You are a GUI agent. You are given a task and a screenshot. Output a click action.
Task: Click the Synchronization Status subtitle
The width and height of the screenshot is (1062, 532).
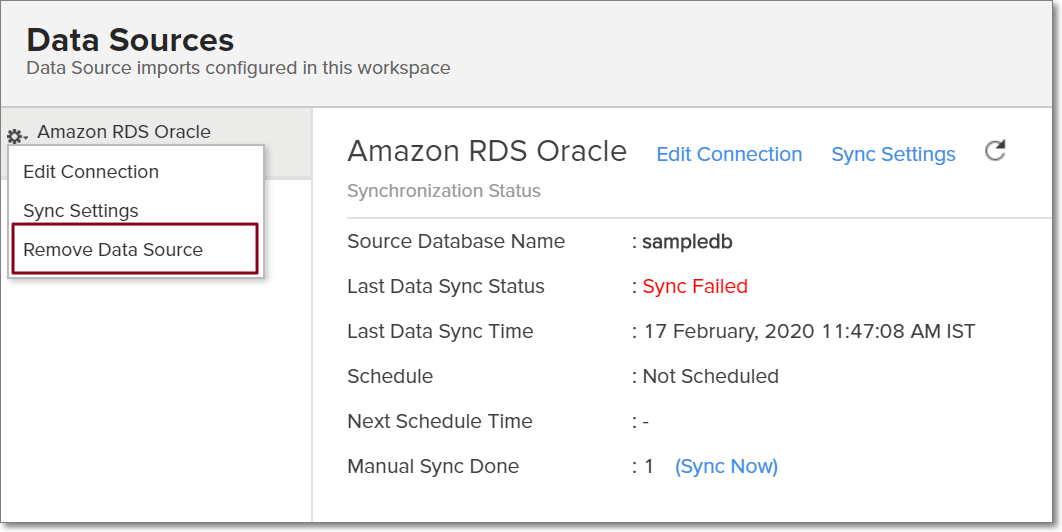click(443, 191)
